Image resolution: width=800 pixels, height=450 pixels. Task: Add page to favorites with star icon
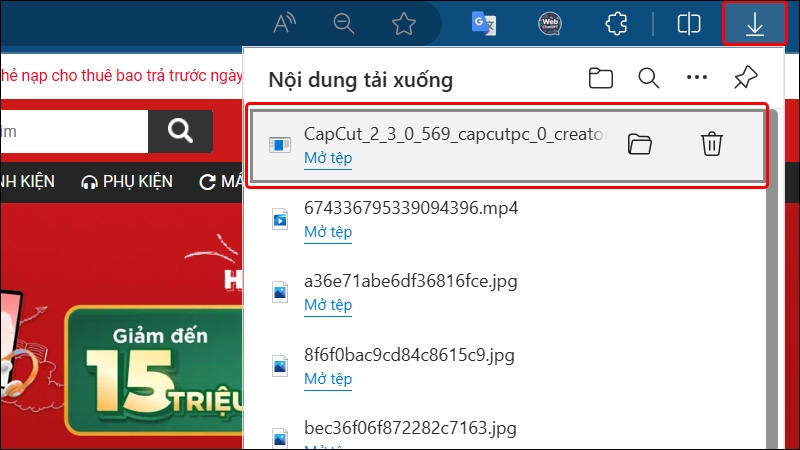(404, 24)
